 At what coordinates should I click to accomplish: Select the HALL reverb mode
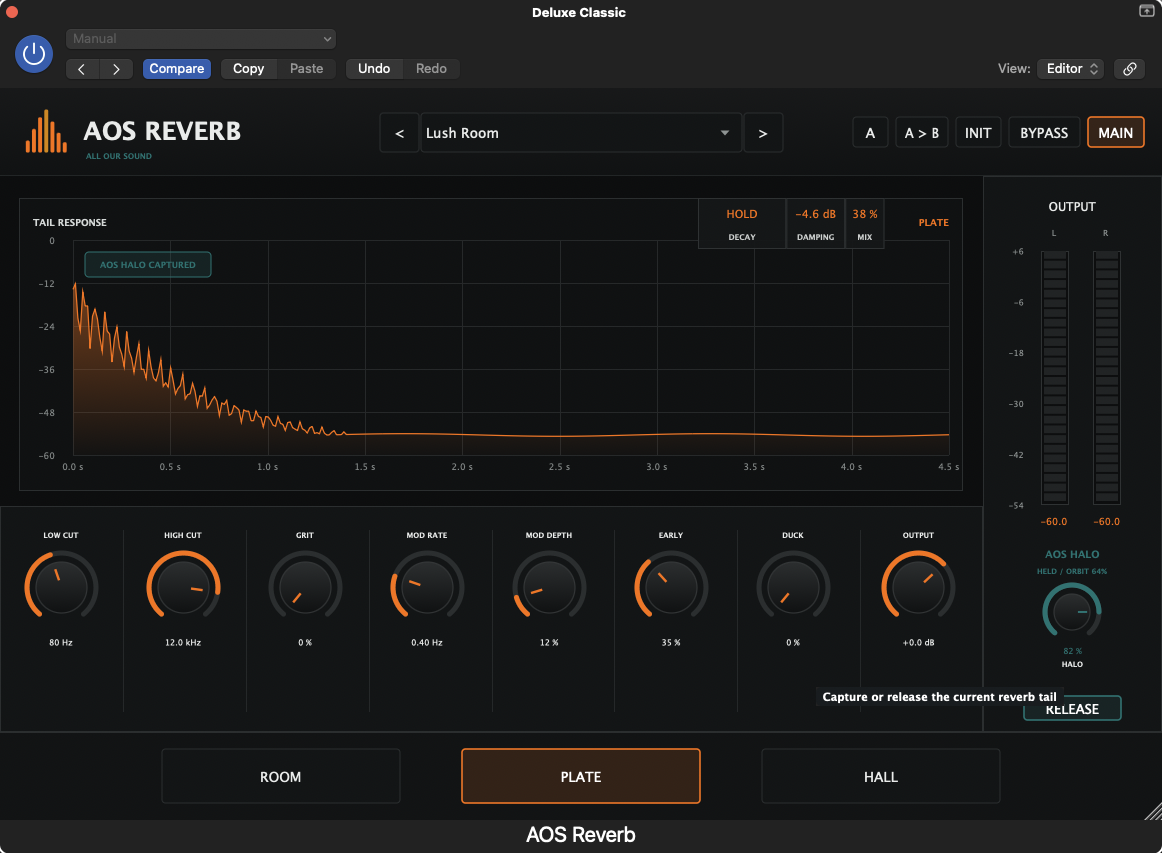click(880, 777)
